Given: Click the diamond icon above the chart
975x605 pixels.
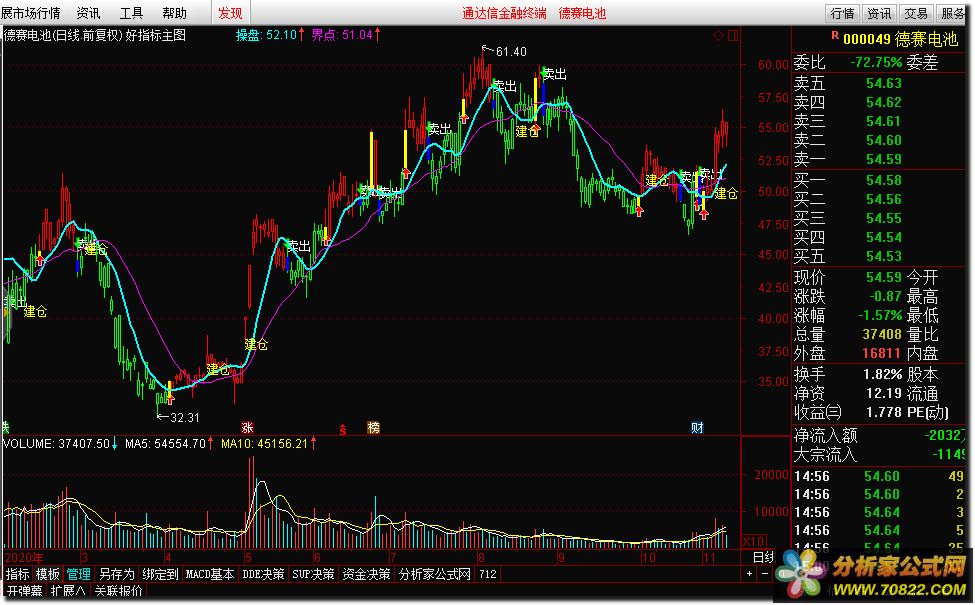Looking at the screenshot, I should pyautogui.click(x=718, y=35).
